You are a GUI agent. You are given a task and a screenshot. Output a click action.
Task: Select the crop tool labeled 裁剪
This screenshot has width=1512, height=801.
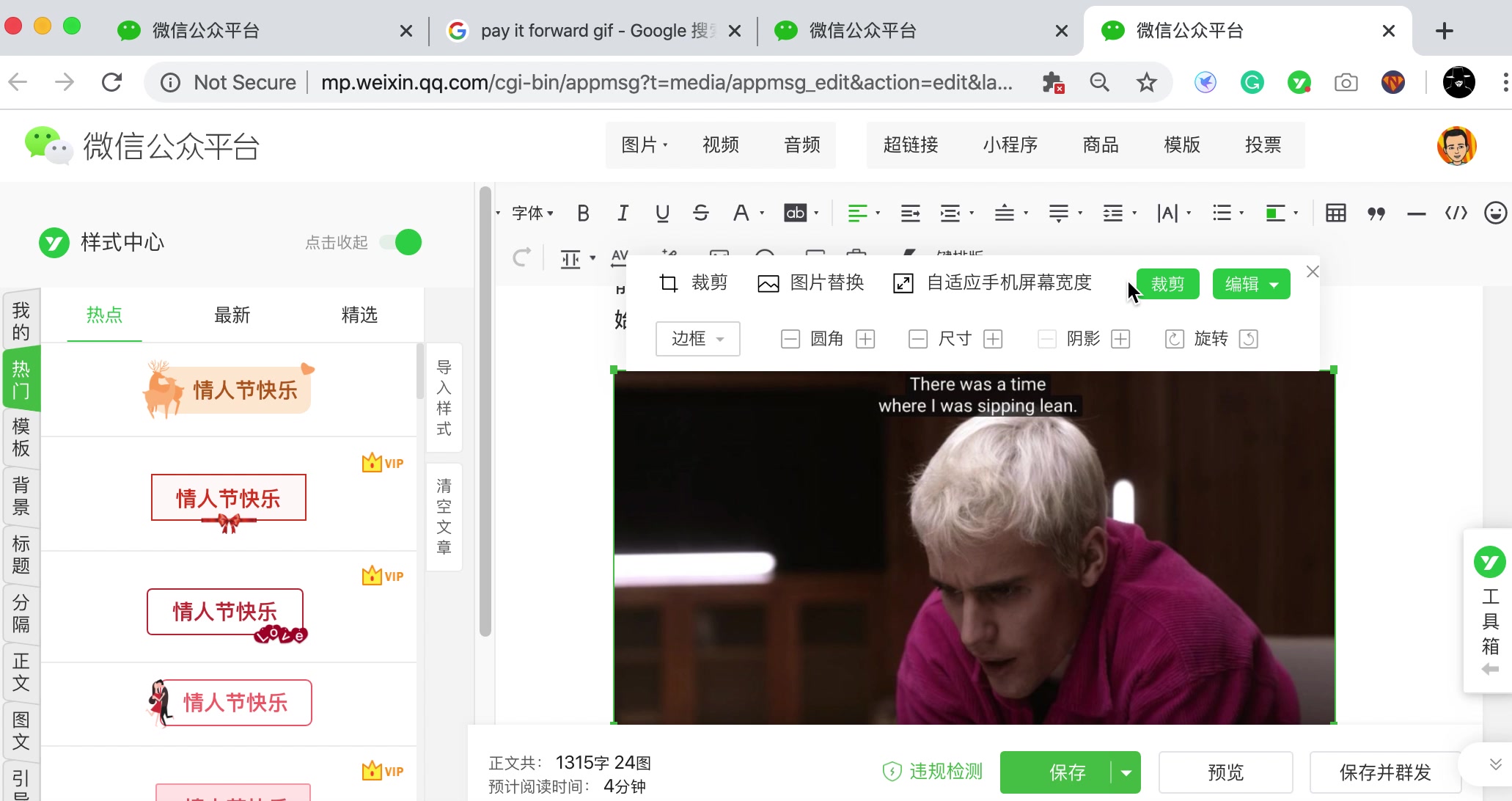(694, 283)
